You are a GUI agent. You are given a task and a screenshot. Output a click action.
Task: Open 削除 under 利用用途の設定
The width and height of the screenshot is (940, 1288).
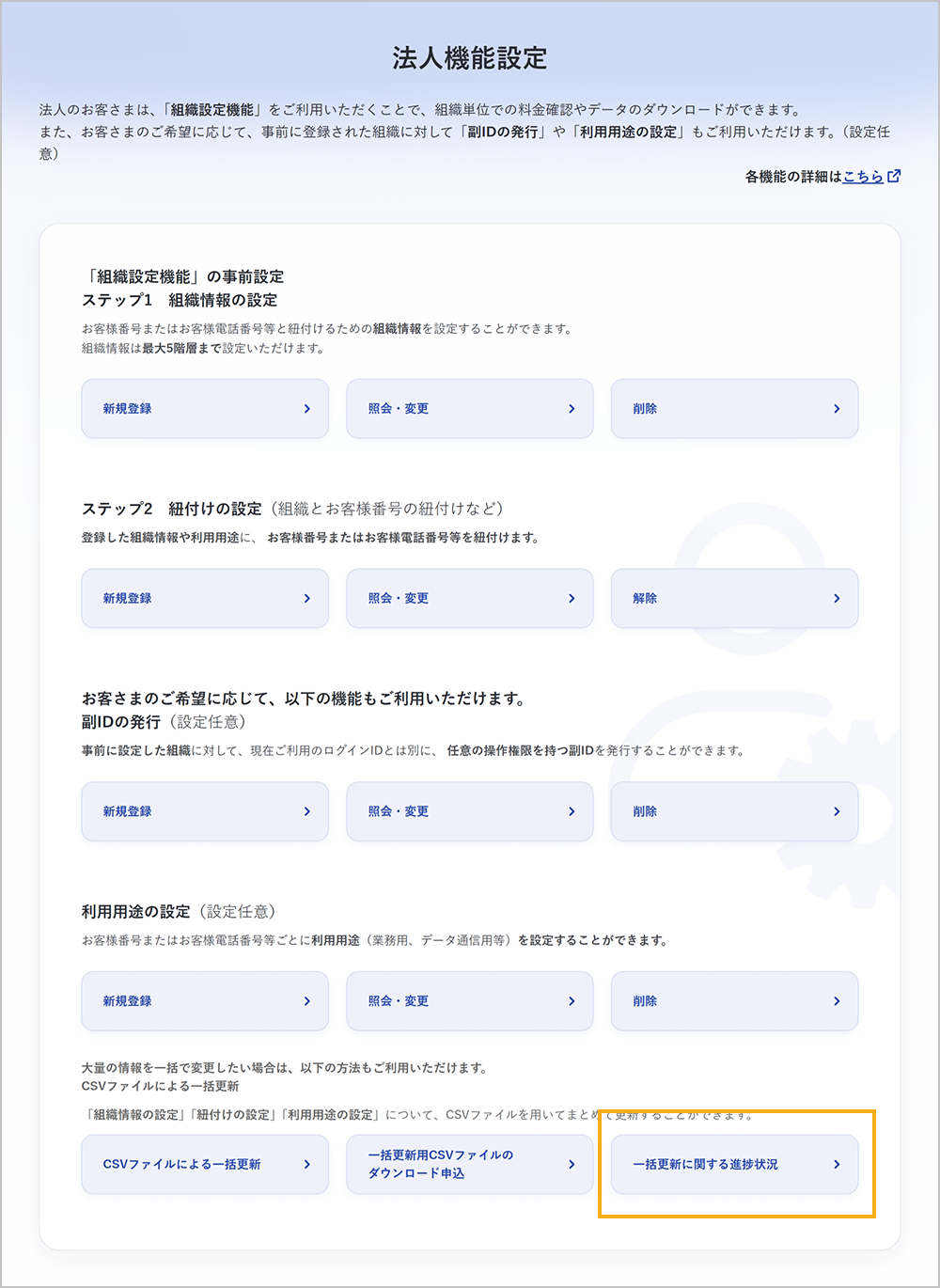click(734, 1001)
